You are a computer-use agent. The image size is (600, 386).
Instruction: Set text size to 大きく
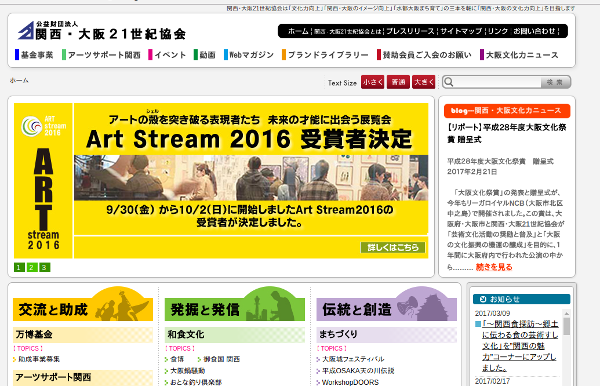pos(424,82)
